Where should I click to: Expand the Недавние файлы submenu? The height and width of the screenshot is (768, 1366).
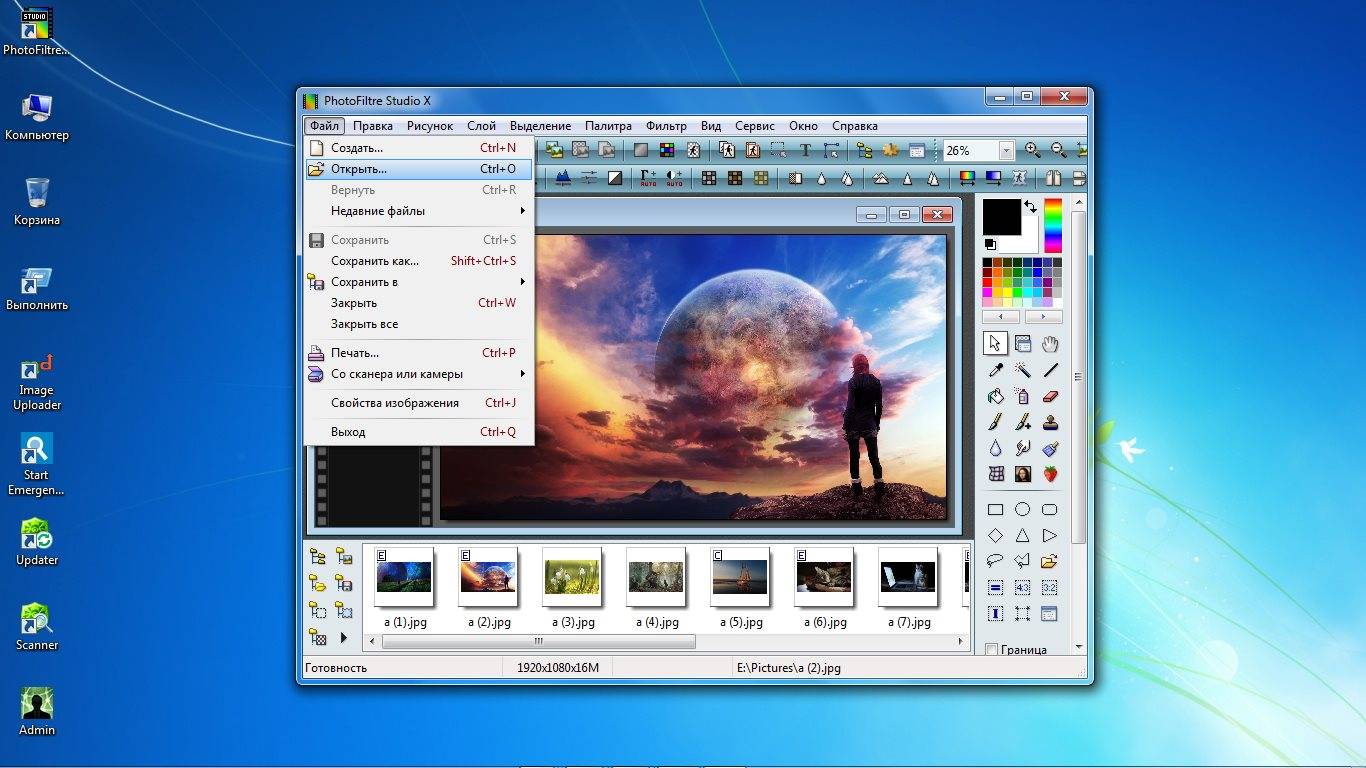click(418, 211)
